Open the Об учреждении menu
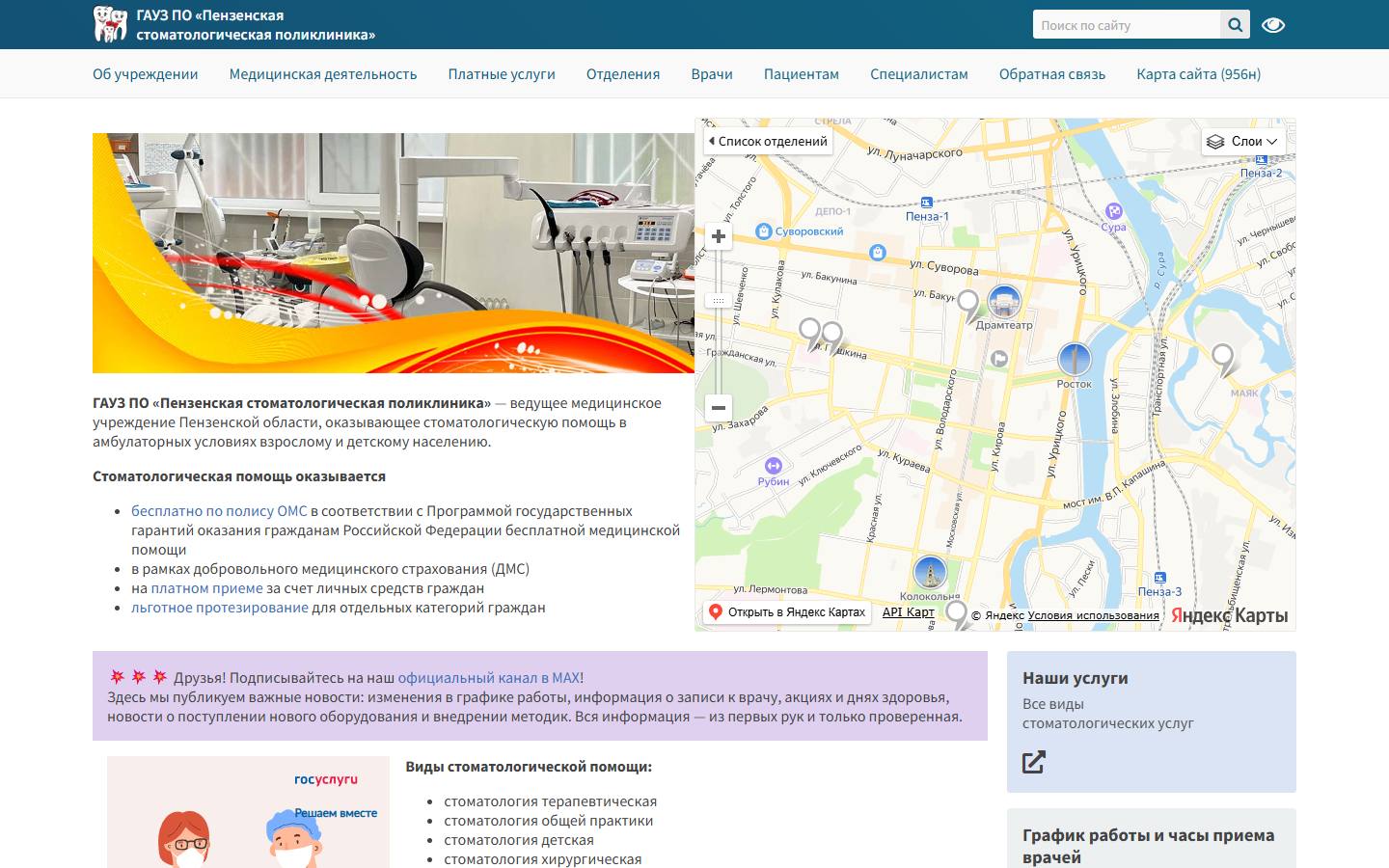 pos(146,74)
